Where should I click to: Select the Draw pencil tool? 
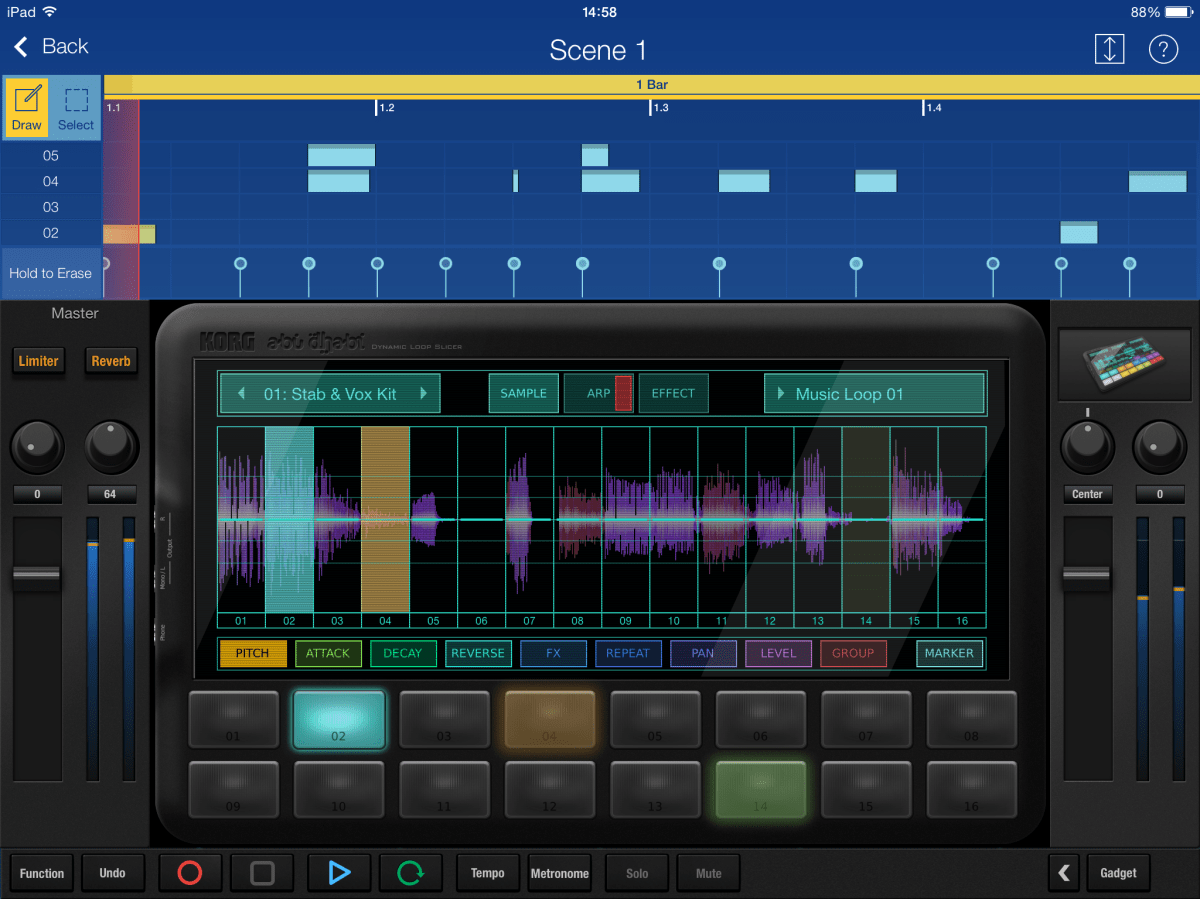(x=27, y=108)
